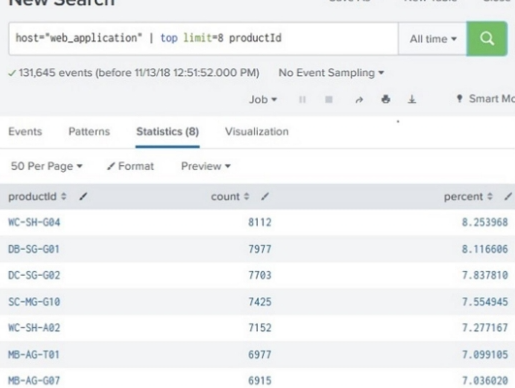Image resolution: width=515 pixels, height=388 pixels.
Task: Open the Preview dropdown
Action: [x=206, y=166]
